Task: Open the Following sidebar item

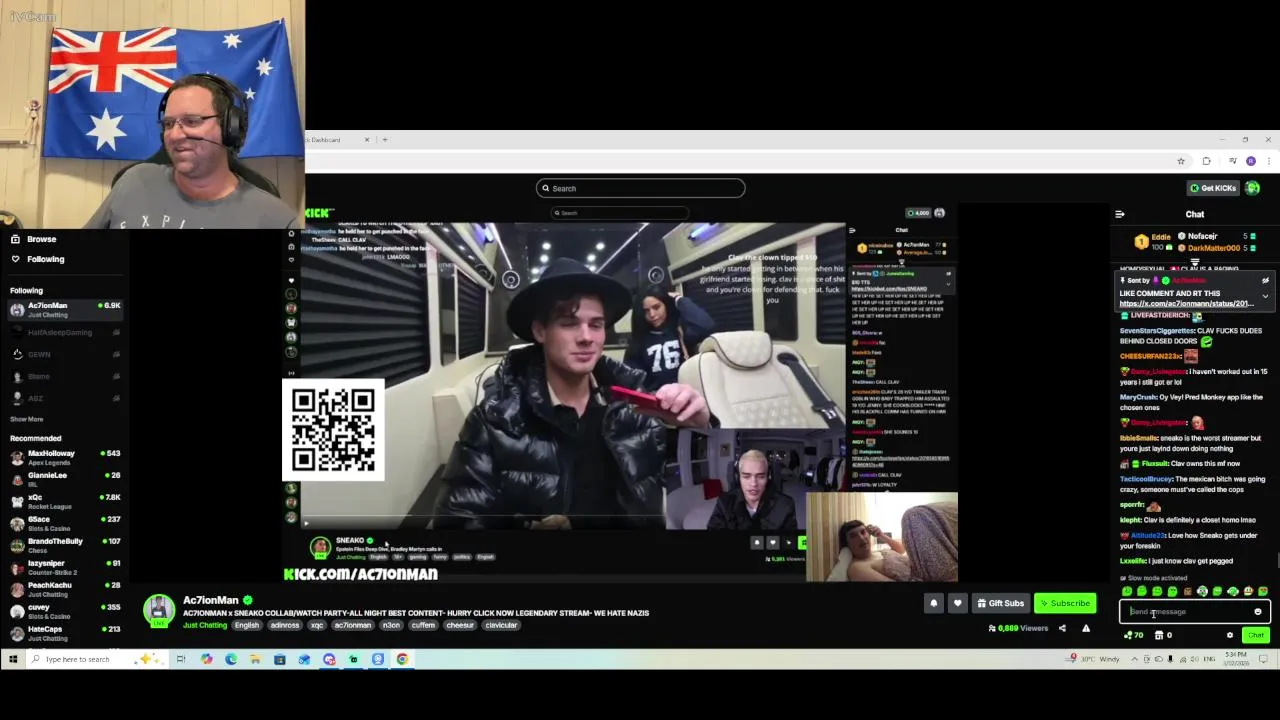Action: pyautogui.click(x=45, y=259)
